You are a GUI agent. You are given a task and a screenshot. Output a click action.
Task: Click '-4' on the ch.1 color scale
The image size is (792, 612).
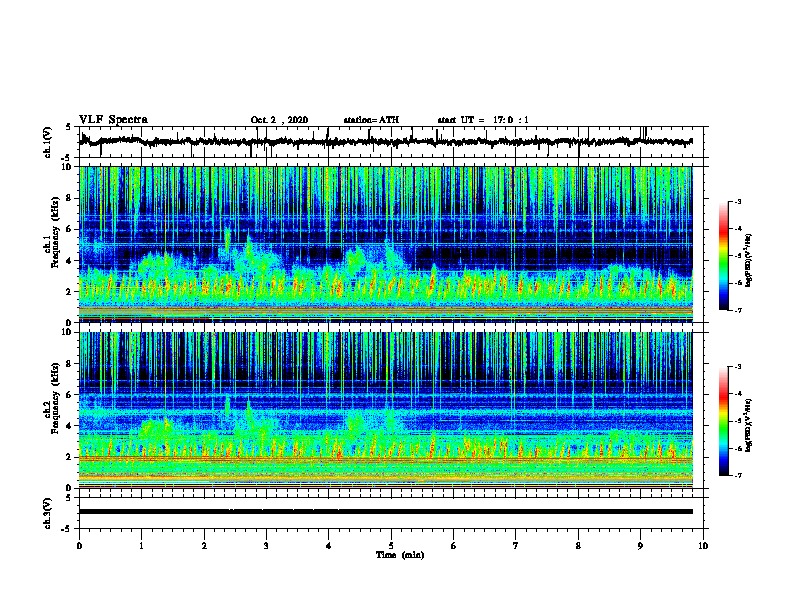(737, 229)
